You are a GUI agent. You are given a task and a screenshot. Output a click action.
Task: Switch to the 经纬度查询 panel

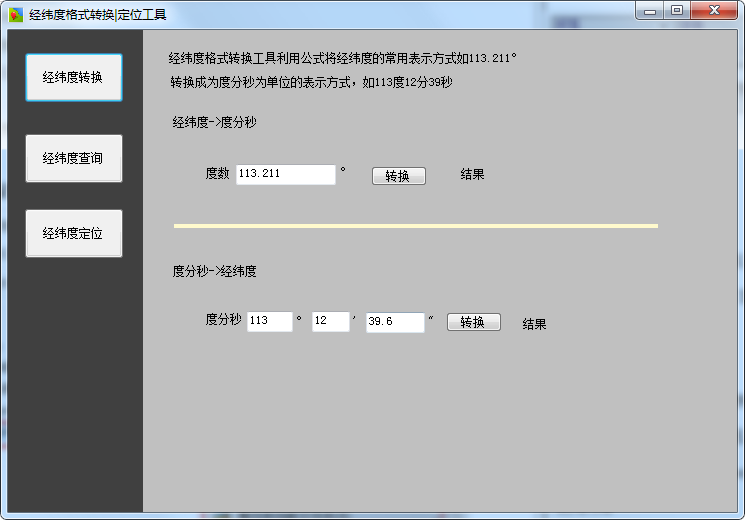74,158
